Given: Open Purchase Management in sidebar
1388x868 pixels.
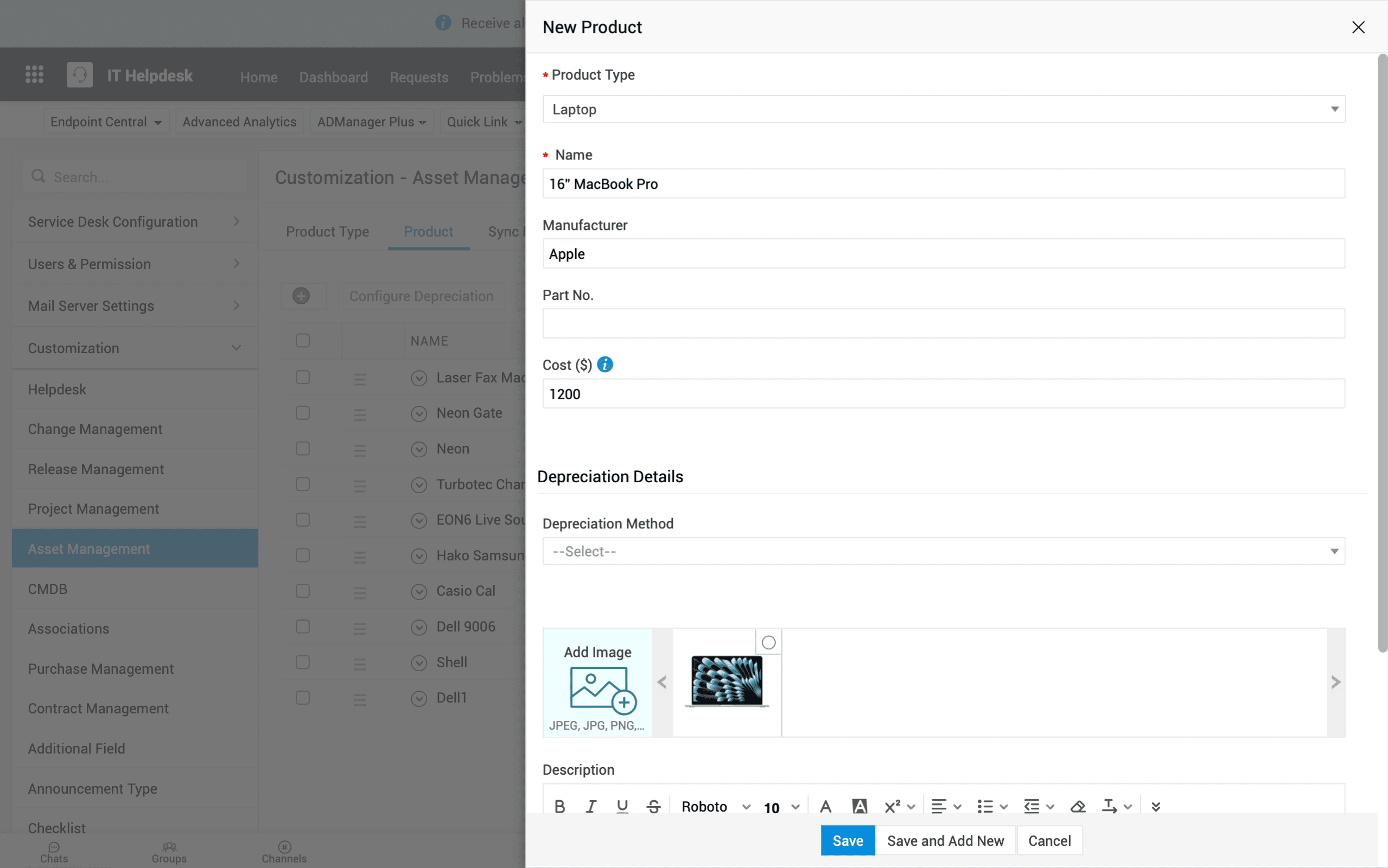Looking at the screenshot, I should pos(101,669).
